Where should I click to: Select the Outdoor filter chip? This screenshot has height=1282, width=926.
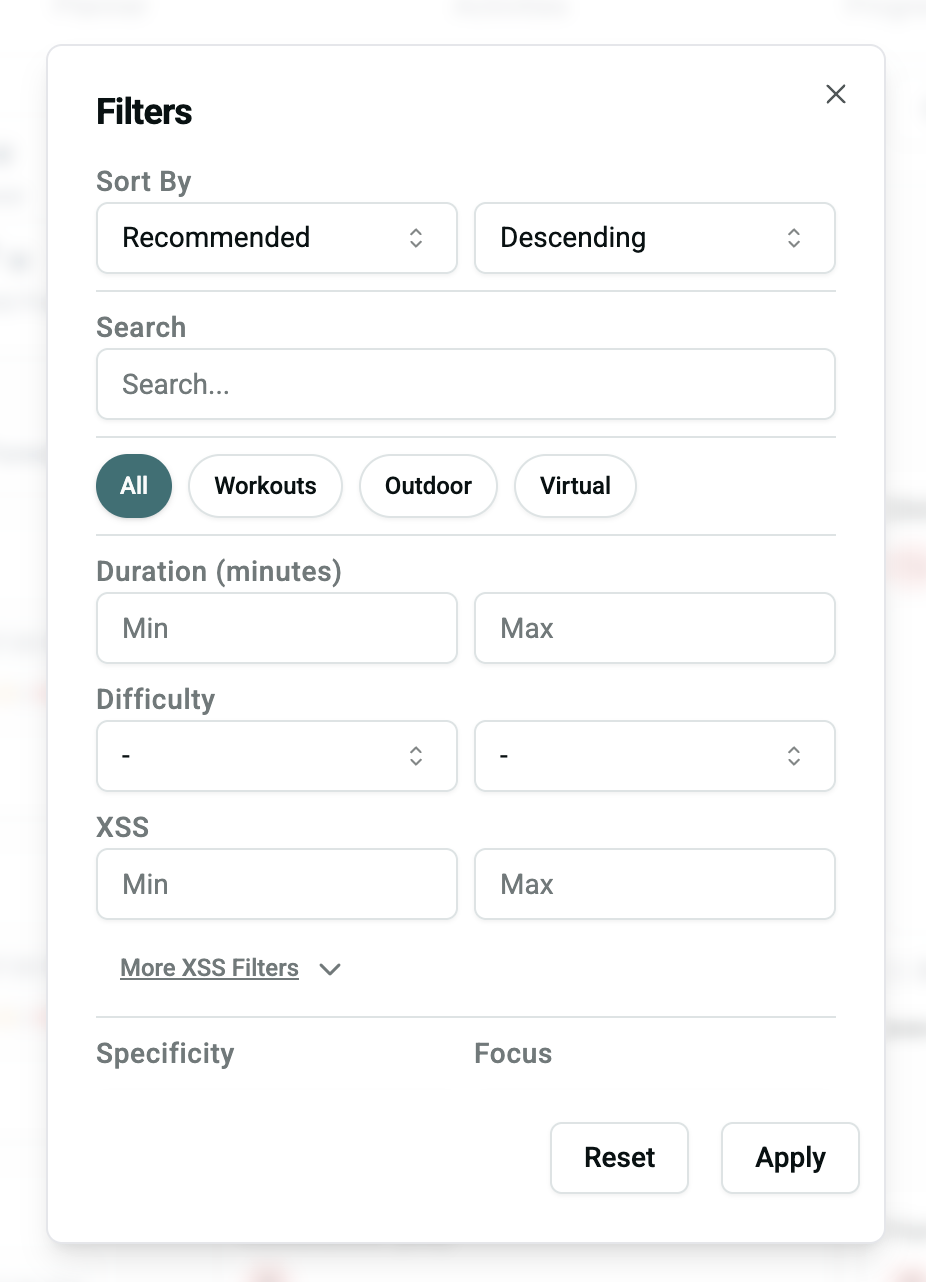coord(428,486)
